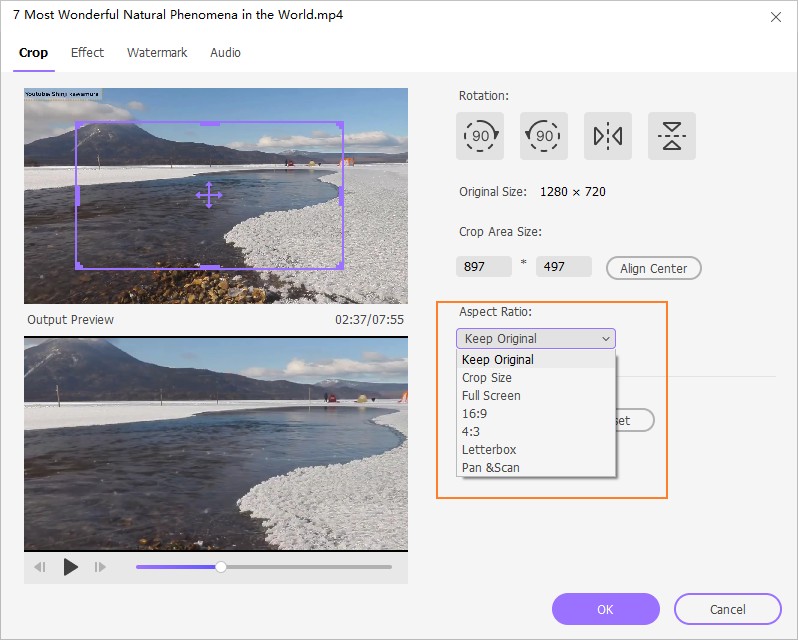Screen dimensions: 798x640
Task: Go to the Audio tab
Action: 225,53
